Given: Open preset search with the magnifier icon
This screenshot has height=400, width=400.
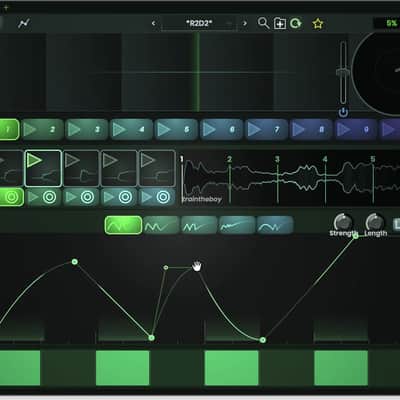Looking at the screenshot, I should [263, 23].
